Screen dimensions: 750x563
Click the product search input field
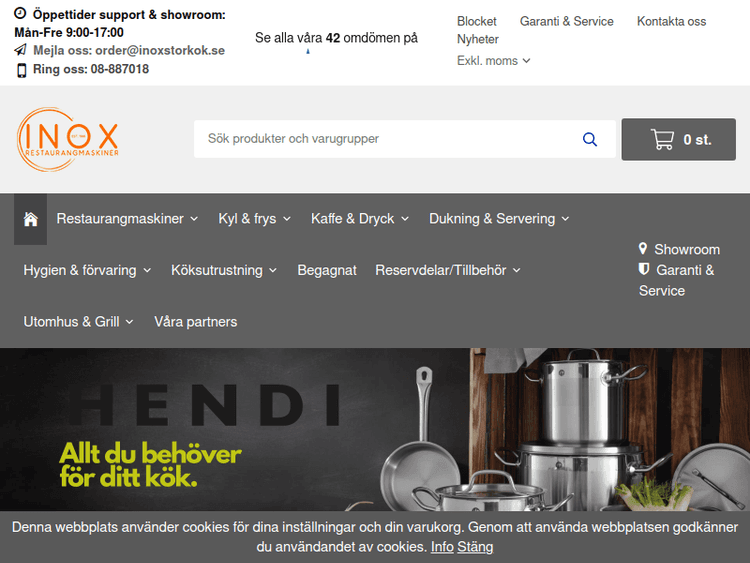point(387,139)
